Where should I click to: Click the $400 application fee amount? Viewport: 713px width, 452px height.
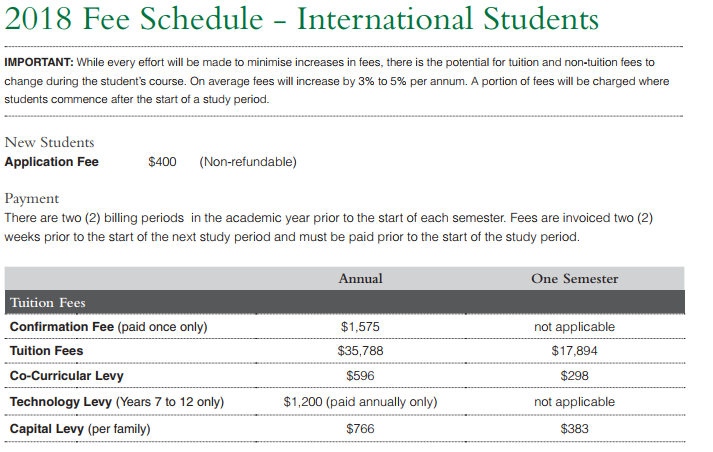click(x=162, y=162)
